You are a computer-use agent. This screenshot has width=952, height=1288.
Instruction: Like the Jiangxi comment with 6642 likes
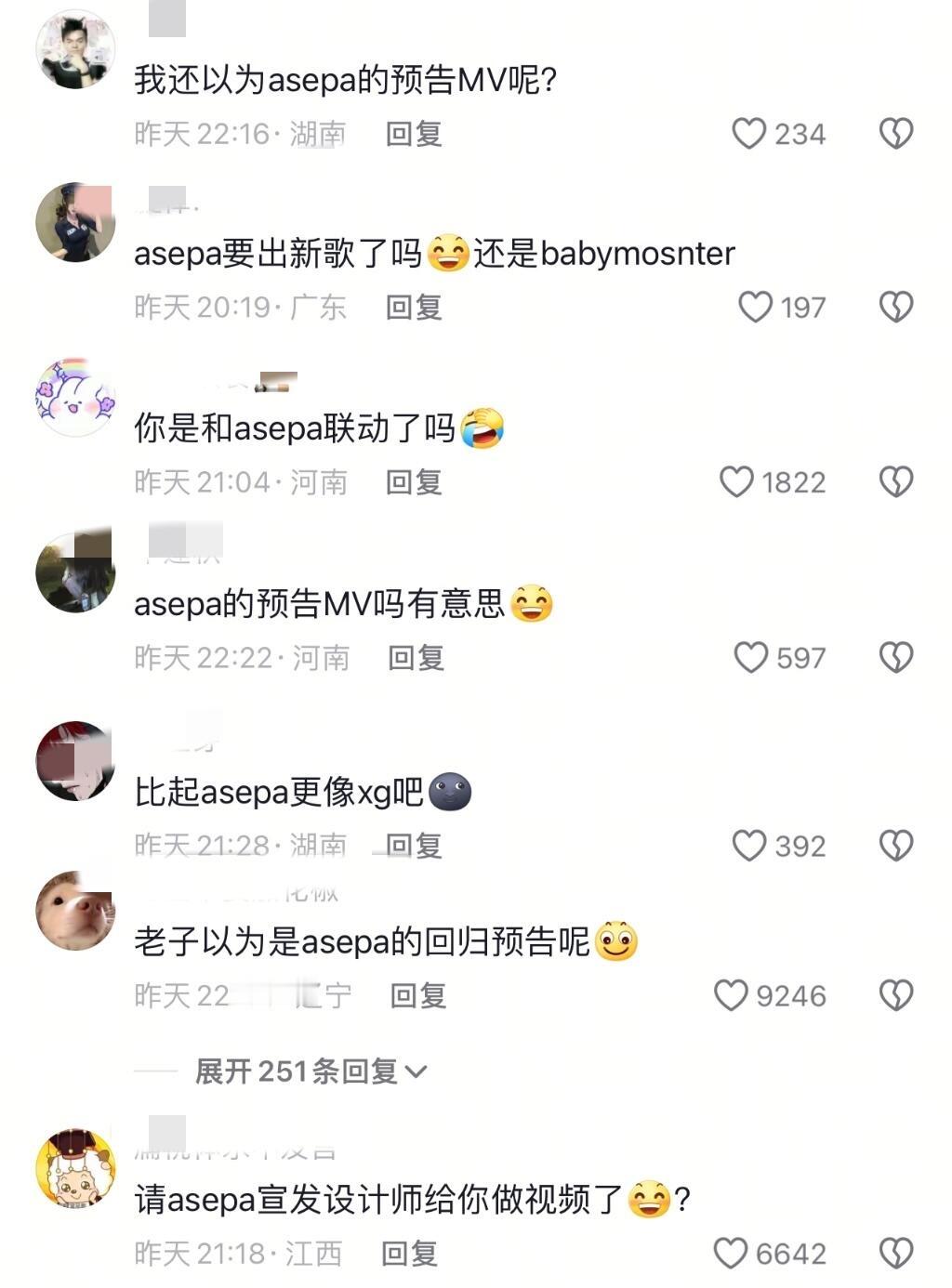(x=731, y=1253)
